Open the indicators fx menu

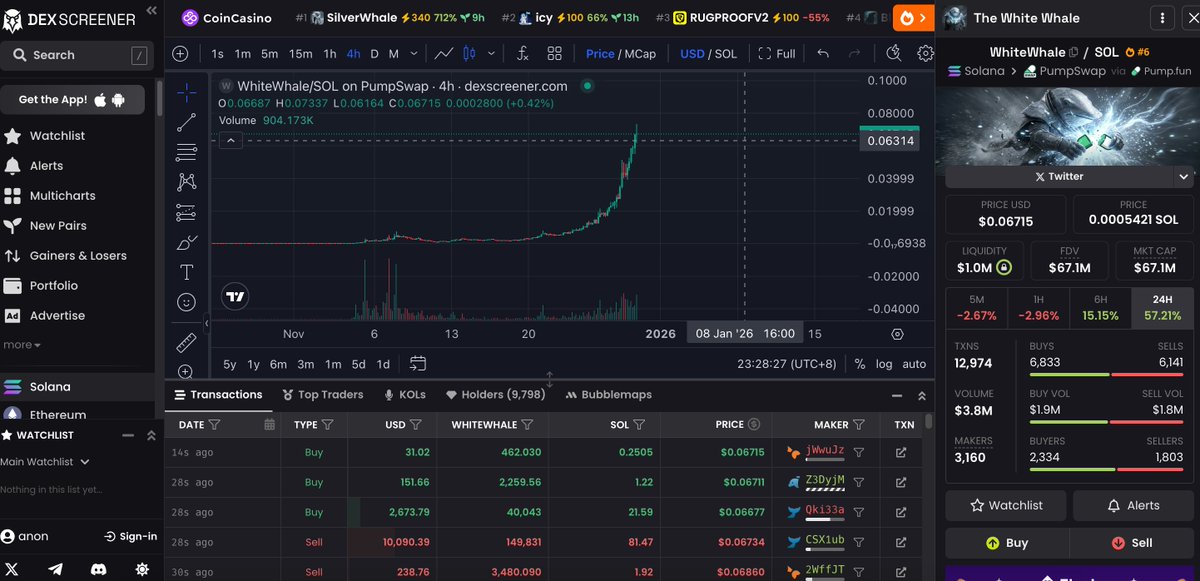523,54
